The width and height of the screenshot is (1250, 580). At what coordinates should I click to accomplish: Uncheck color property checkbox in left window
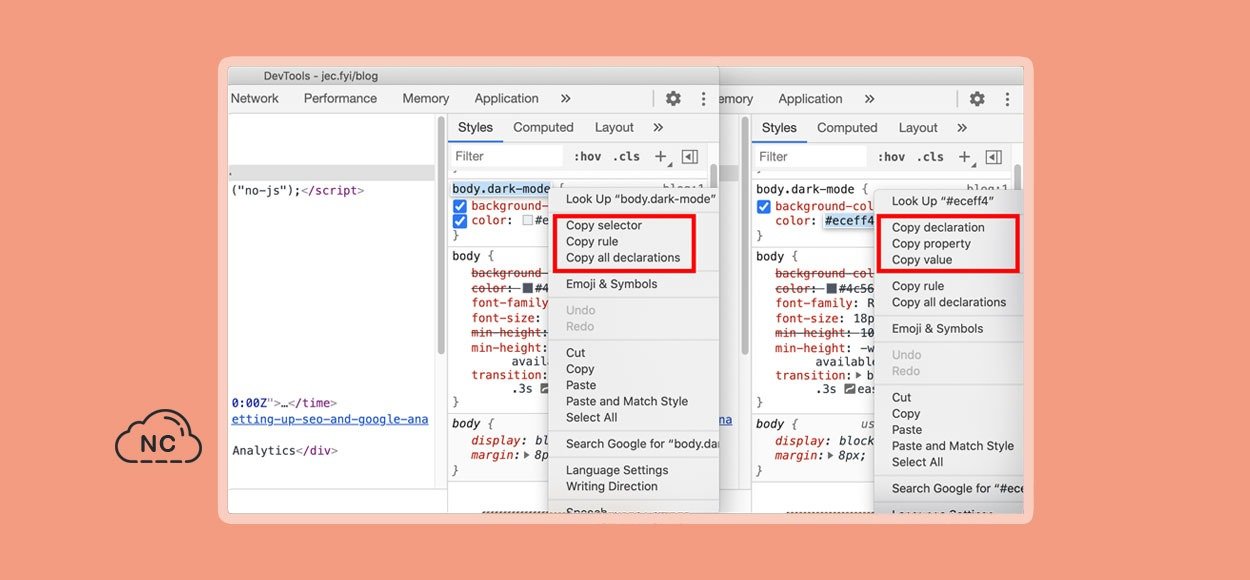click(x=460, y=221)
